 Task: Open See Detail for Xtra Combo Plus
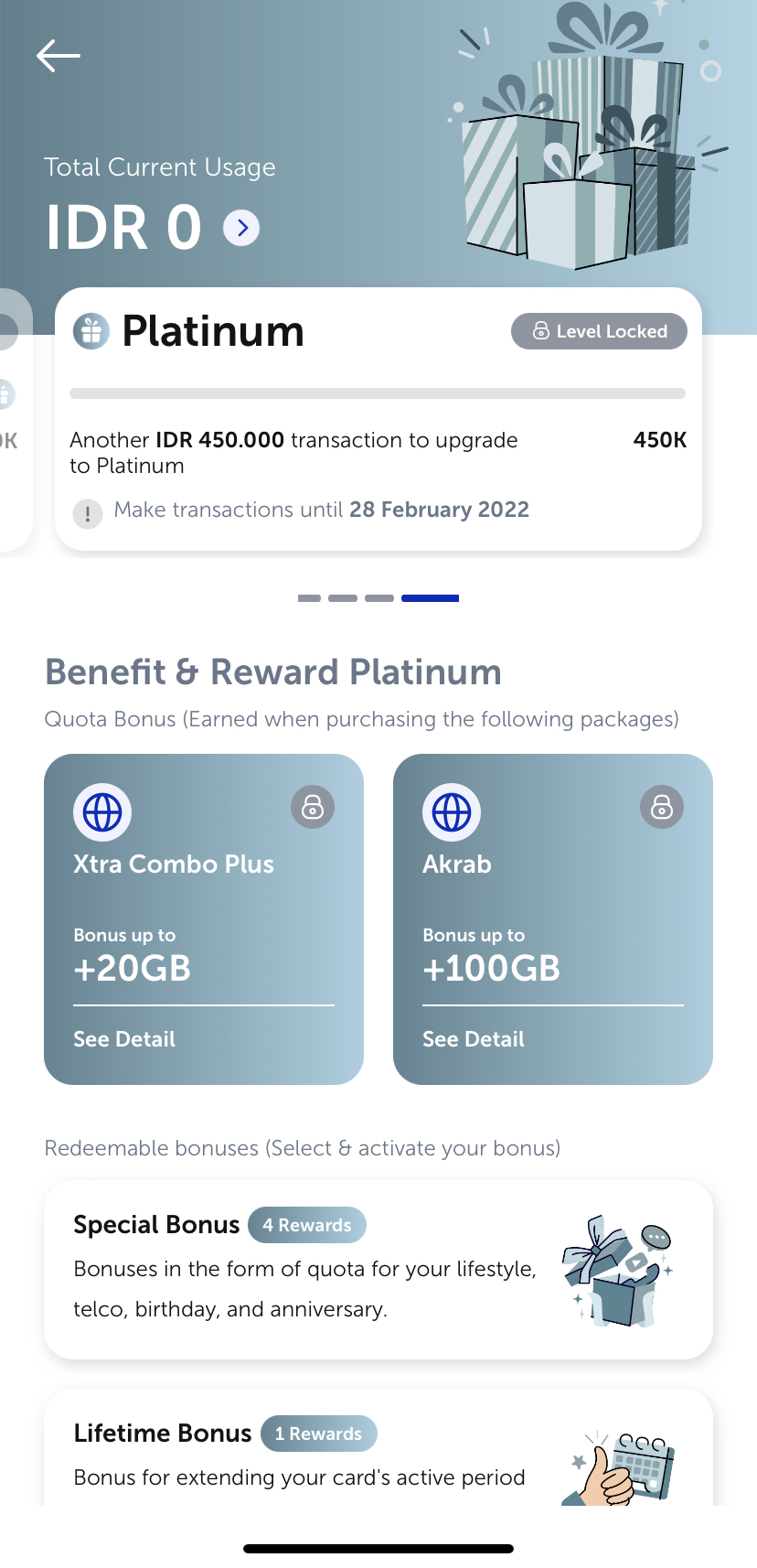[124, 1039]
